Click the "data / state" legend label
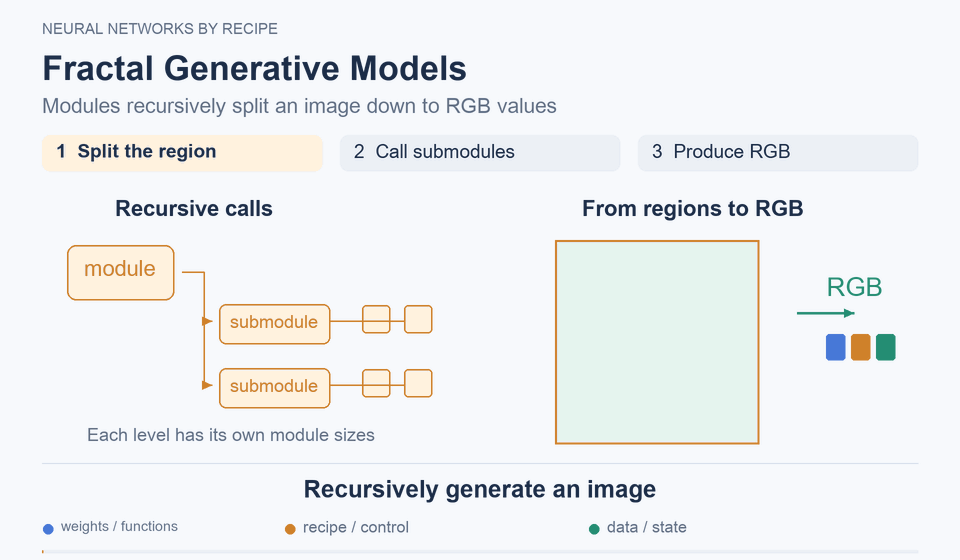 pos(647,527)
